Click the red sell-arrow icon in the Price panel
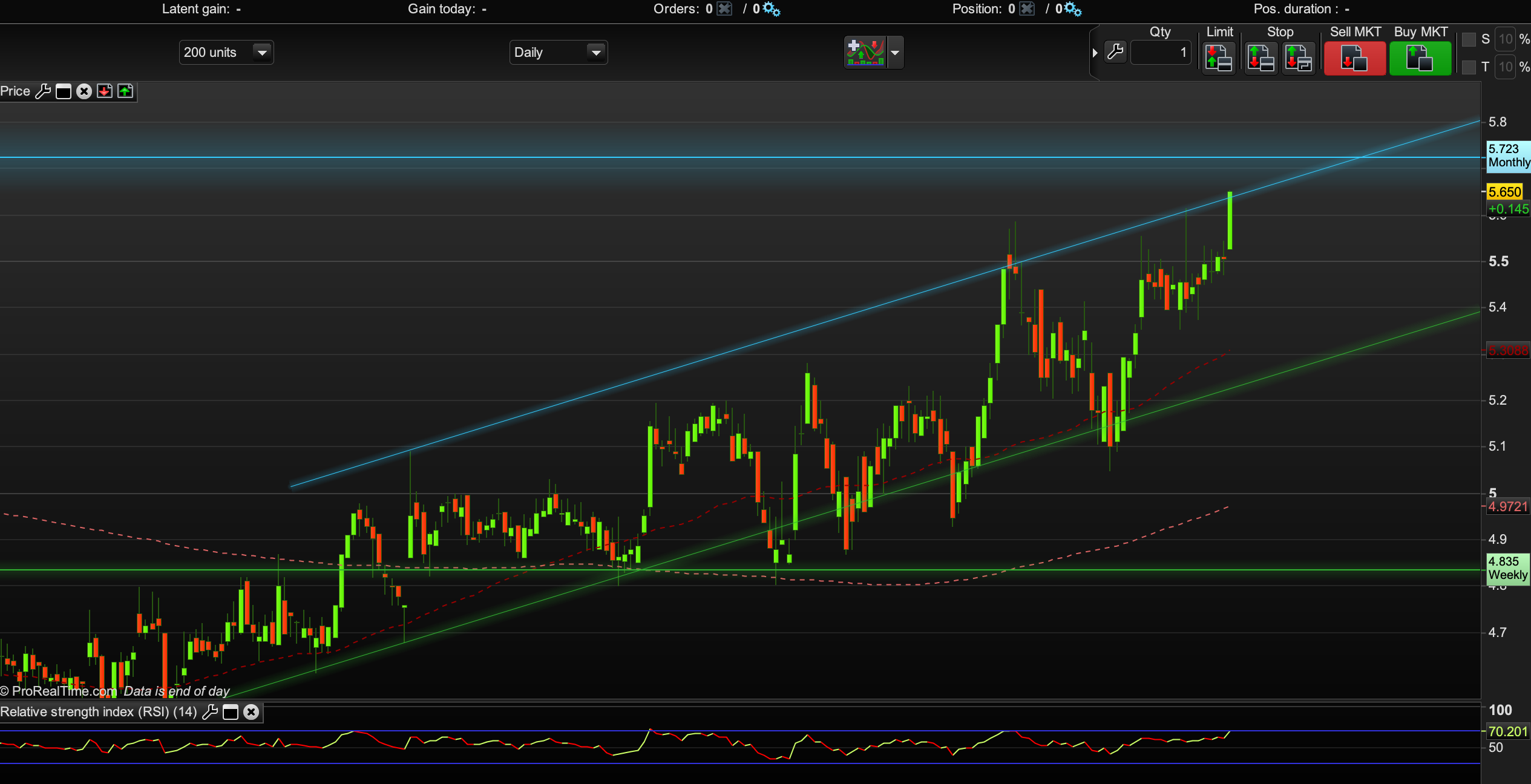Screen dimensions: 1531x784 point(105,91)
